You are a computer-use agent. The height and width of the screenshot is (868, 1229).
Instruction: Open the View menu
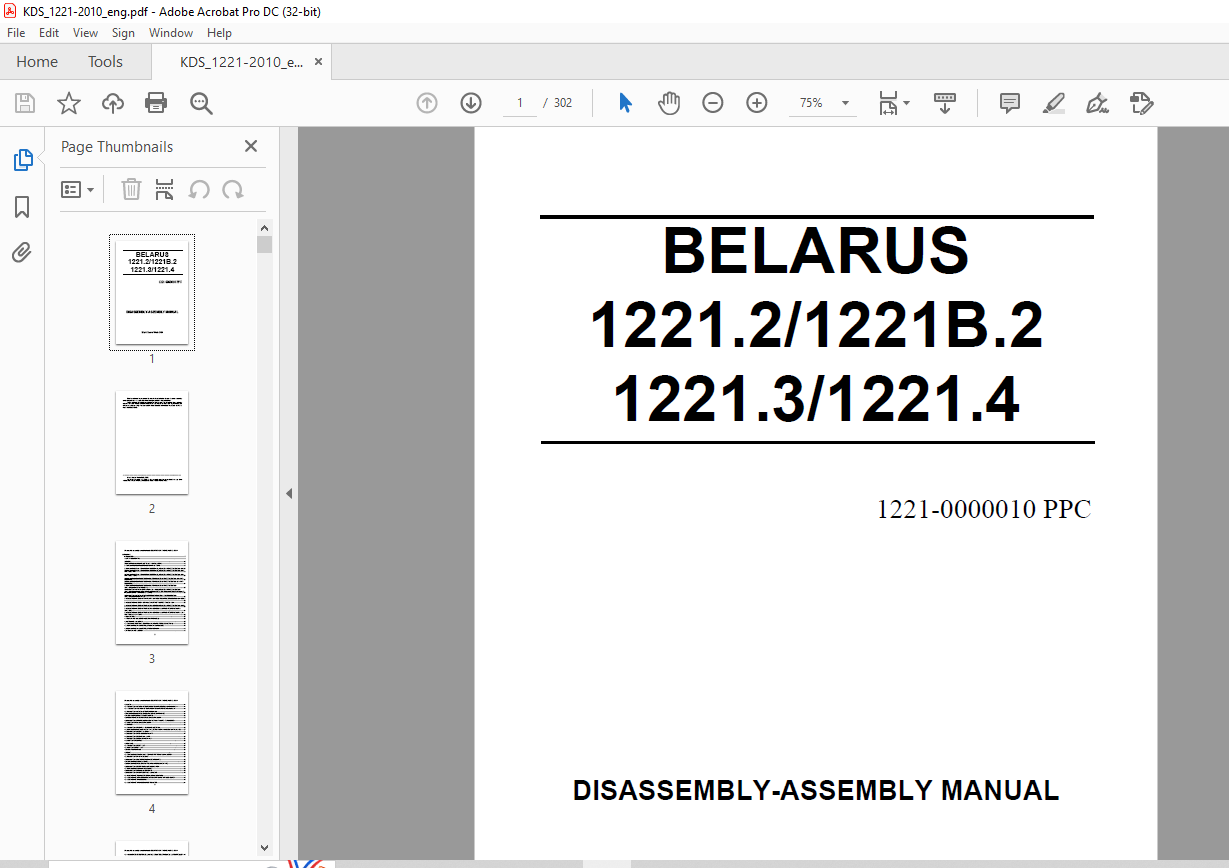point(85,33)
